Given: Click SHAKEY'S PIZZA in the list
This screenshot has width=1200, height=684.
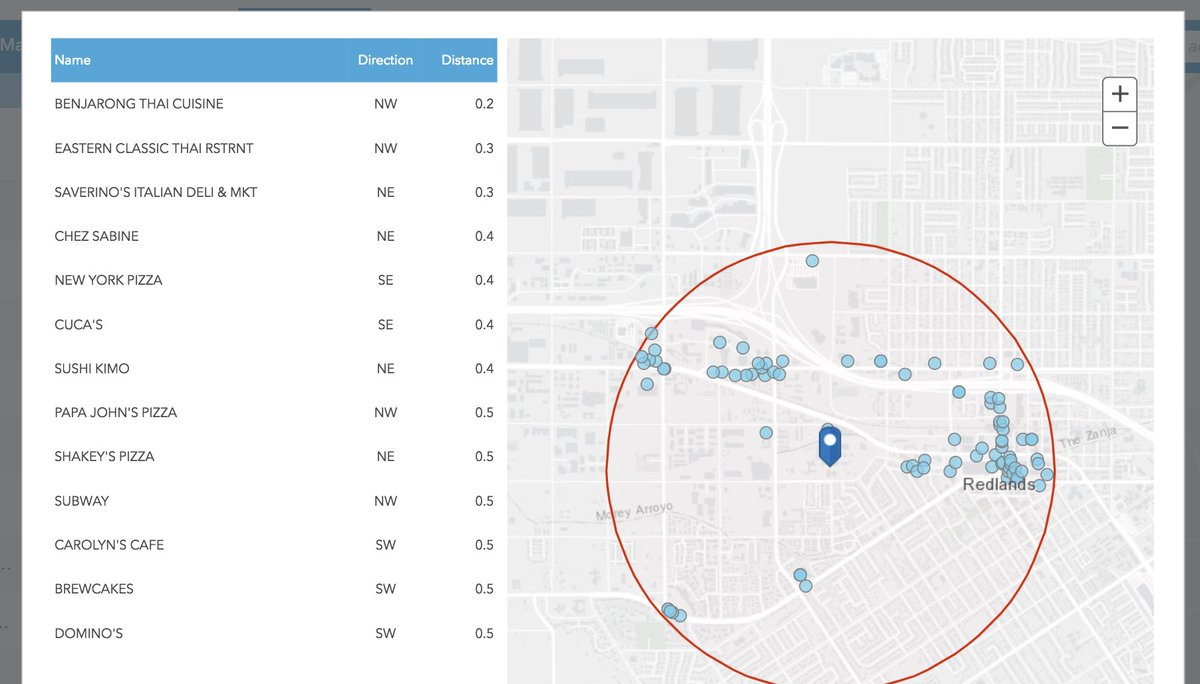Looking at the screenshot, I should tap(274, 456).
